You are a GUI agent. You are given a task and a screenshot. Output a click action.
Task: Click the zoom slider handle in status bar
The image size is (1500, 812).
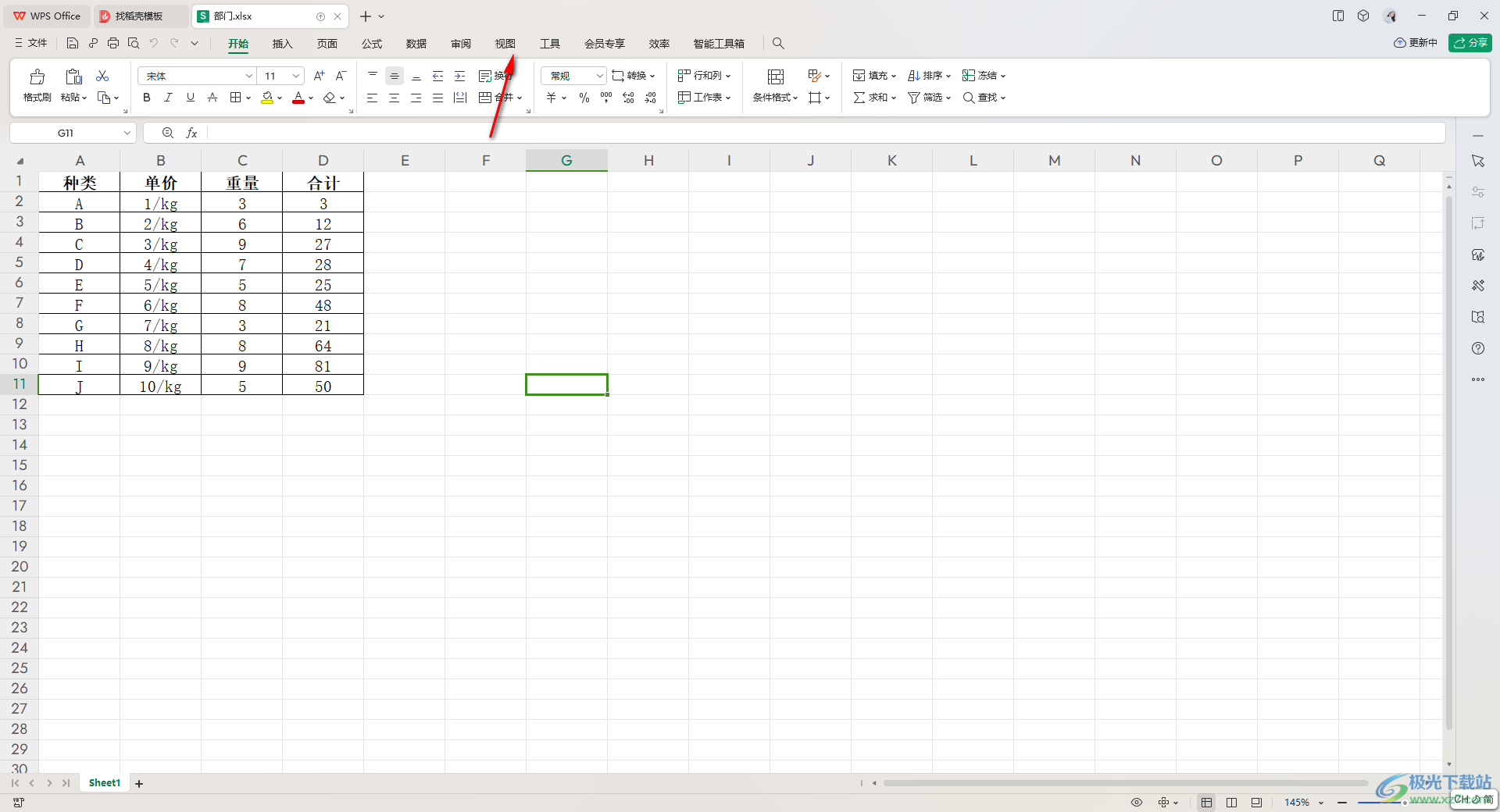tap(1404, 803)
